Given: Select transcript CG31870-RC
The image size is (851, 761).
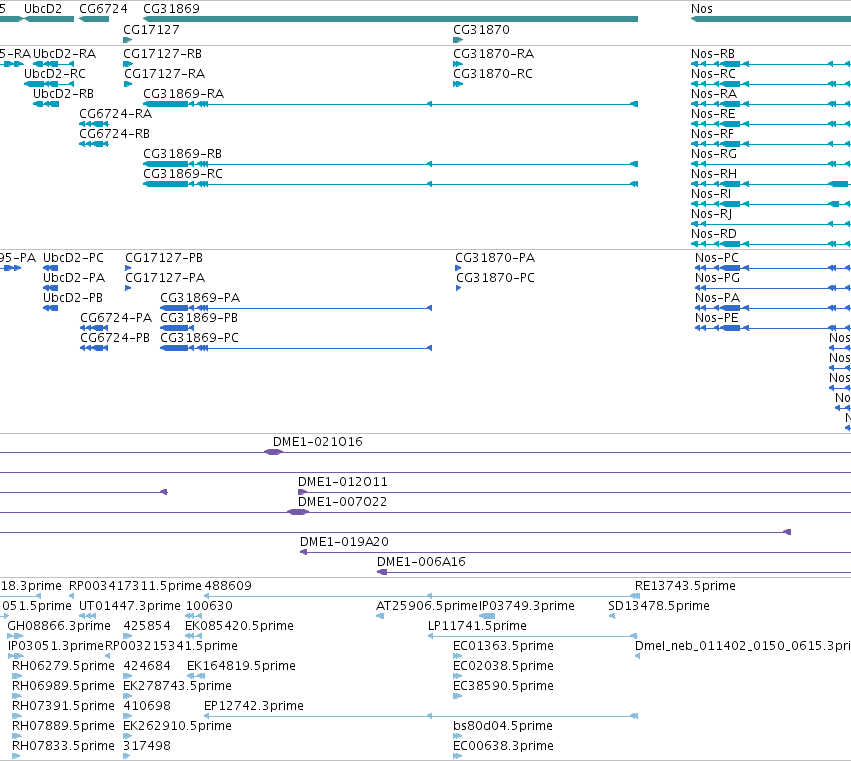Looking at the screenshot, I should click(493, 74).
